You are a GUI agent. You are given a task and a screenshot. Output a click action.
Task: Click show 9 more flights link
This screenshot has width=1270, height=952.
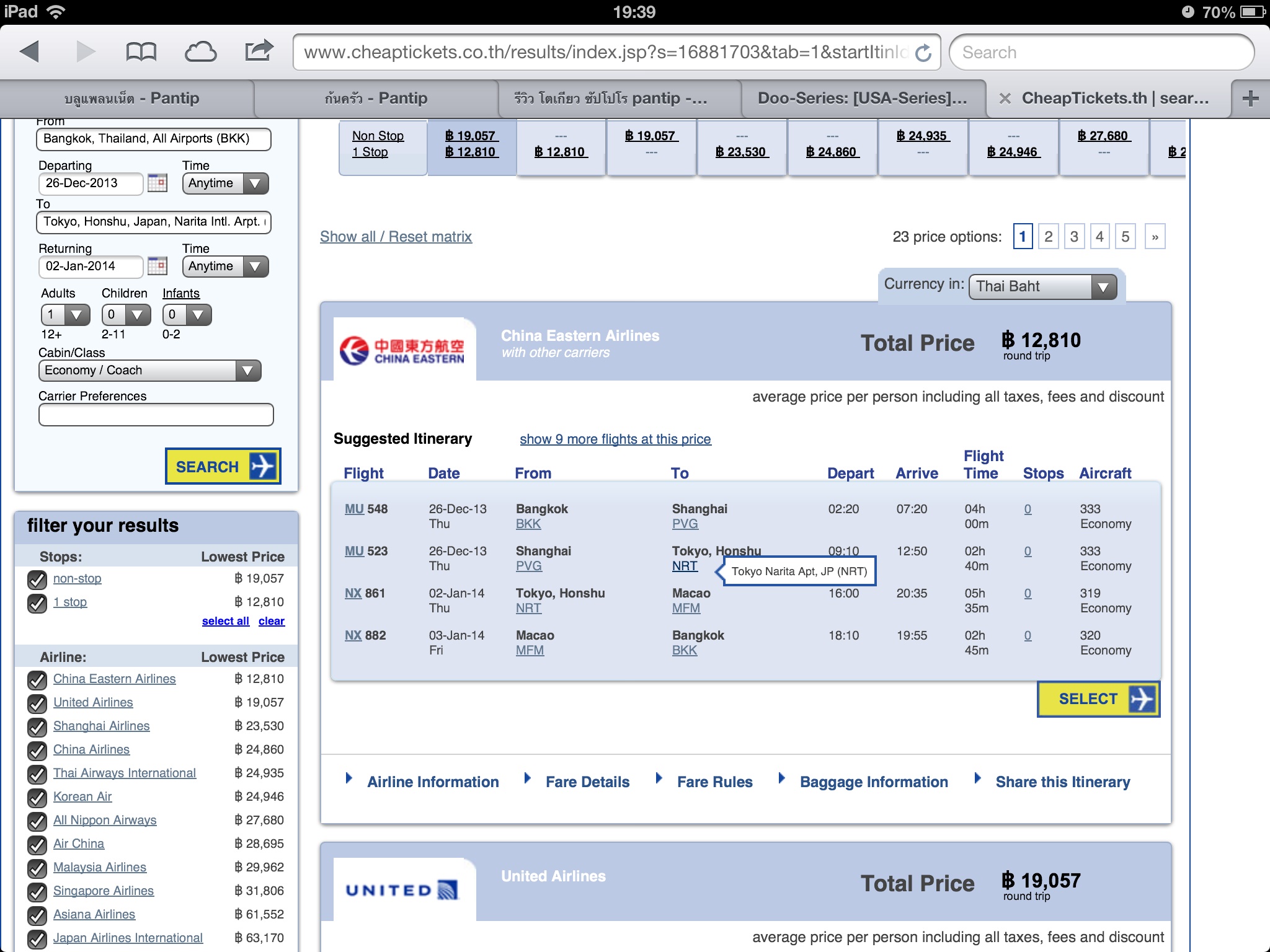pyautogui.click(x=615, y=439)
